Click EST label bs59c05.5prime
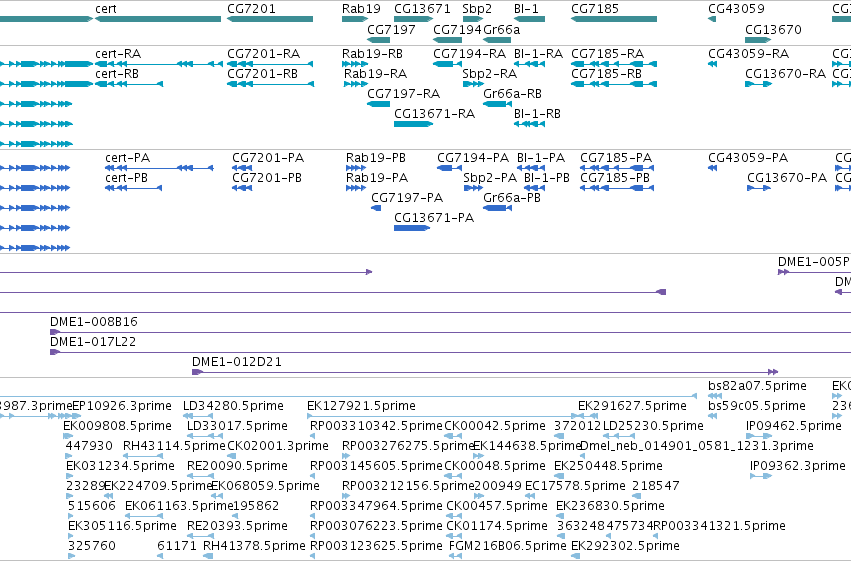The width and height of the screenshot is (851, 561). (757, 406)
